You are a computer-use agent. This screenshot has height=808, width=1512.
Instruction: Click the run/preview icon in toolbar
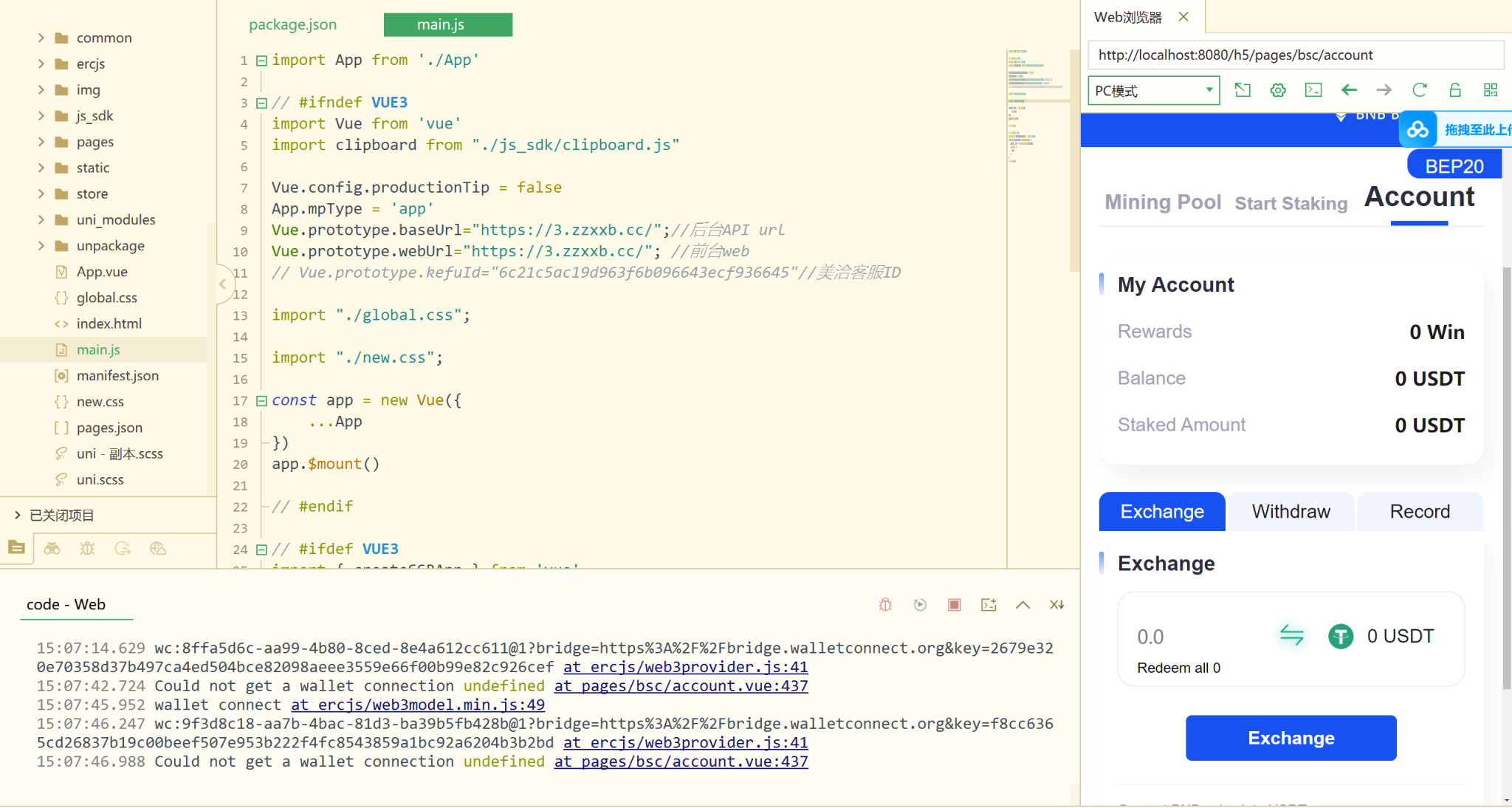(x=920, y=604)
